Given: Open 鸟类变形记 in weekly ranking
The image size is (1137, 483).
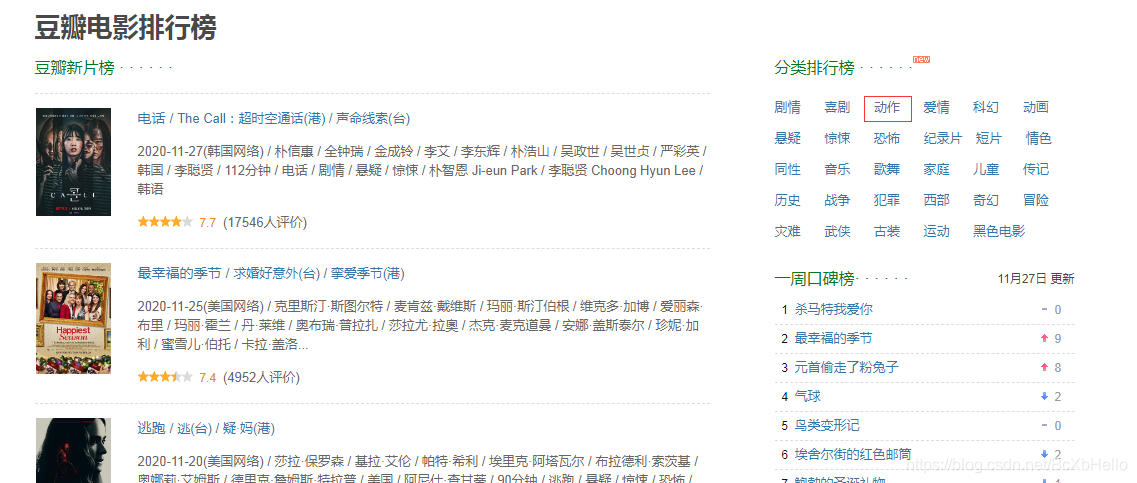Looking at the screenshot, I should pos(827,425).
